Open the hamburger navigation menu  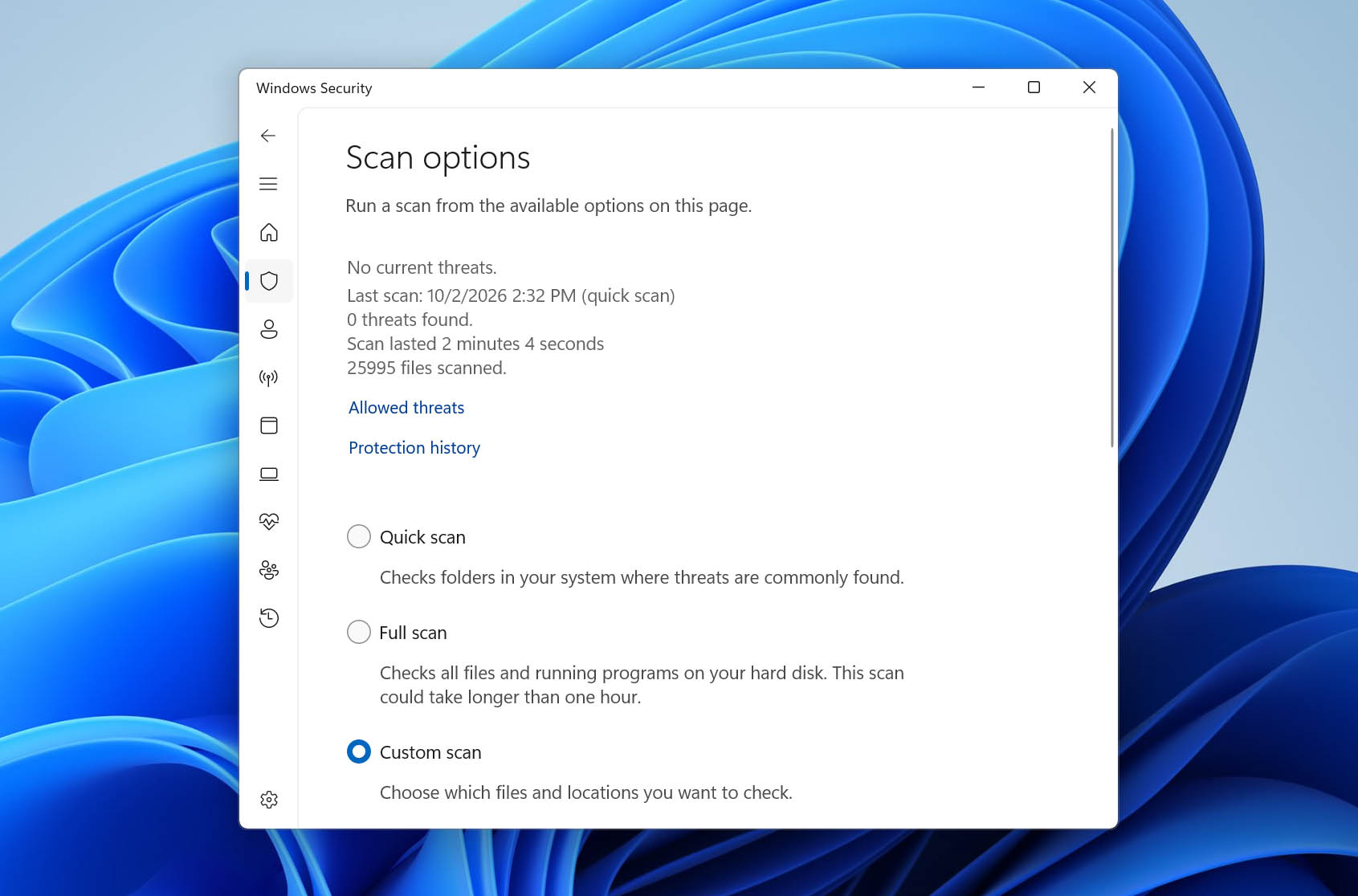tap(268, 184)
